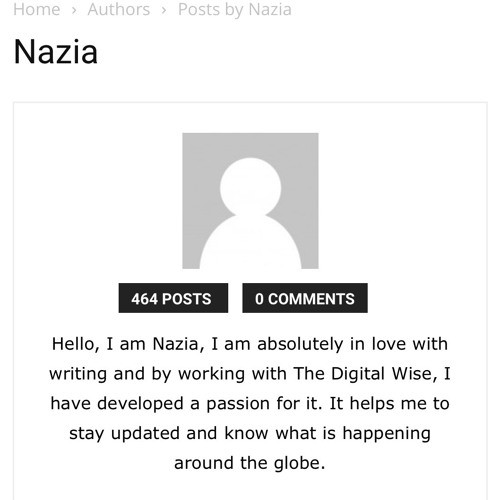The height and width of the screenshot is (500, 500).
Task: Click The Digital Wise text in the bio
Action: (370, 374)
